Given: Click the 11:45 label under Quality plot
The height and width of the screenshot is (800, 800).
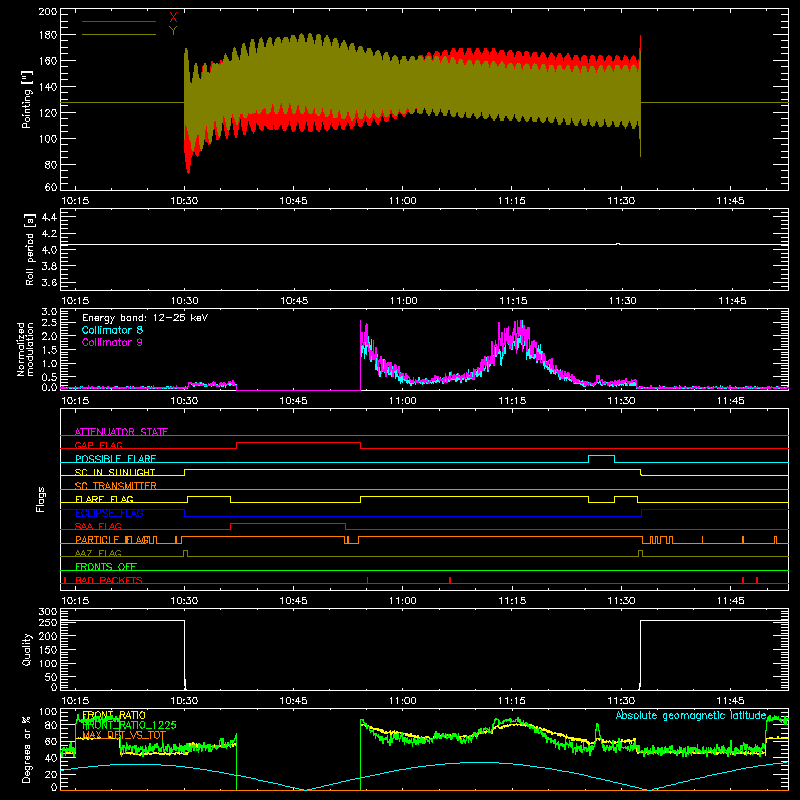Looking at the screenshot, I should [x=730, y=701].
